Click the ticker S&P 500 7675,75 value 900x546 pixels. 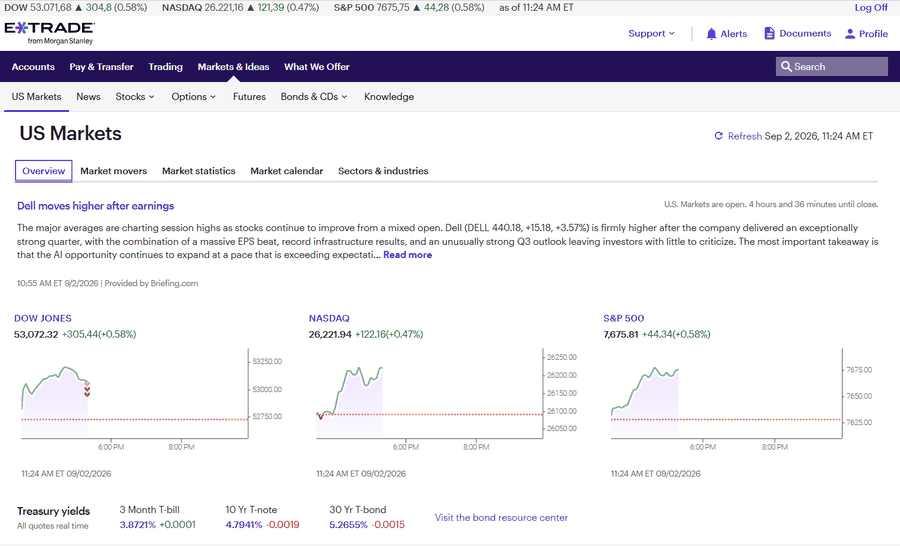click(x=393, y=7)
